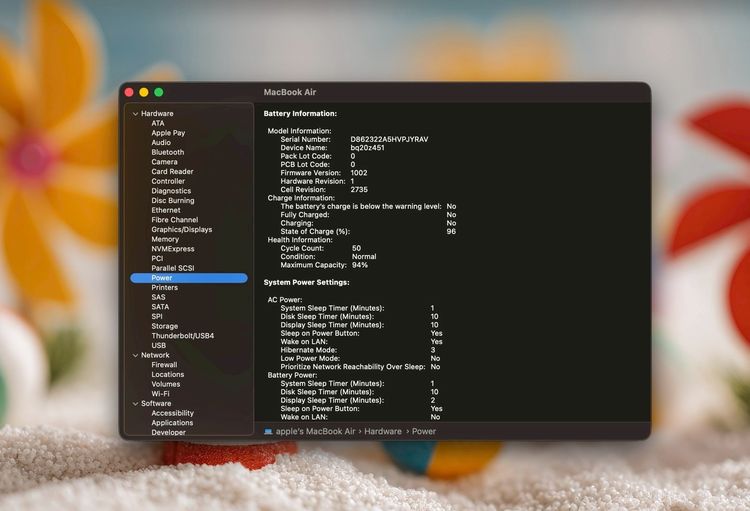
Task: Click the laptop icon in path bar
Action: 268,432
